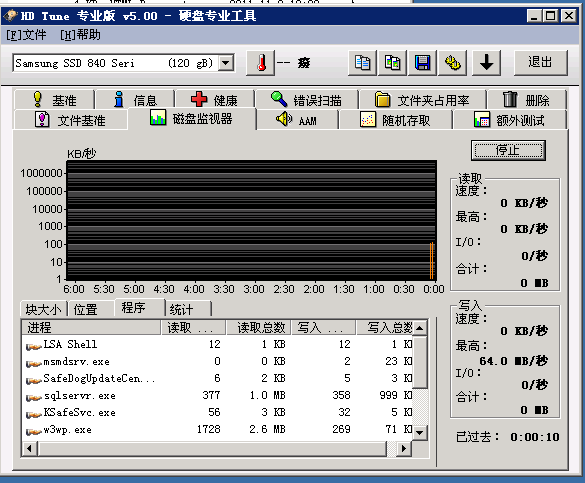The width and height of the screenshot is (585, 483).
Task: Select the sqlservr.exe row
Action: (x=217, y=396)
